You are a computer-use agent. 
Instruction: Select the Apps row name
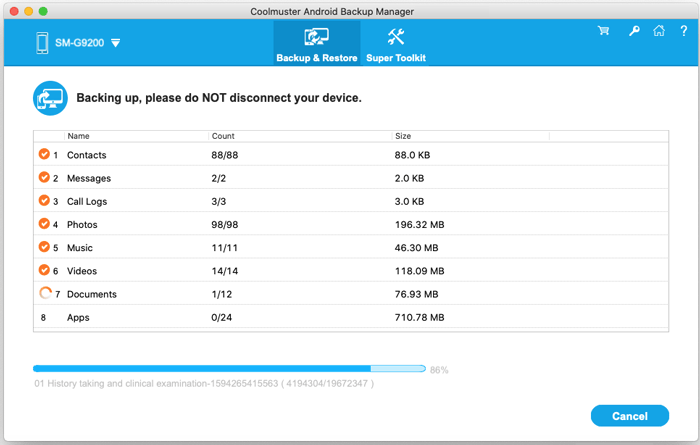pos(78,318)
